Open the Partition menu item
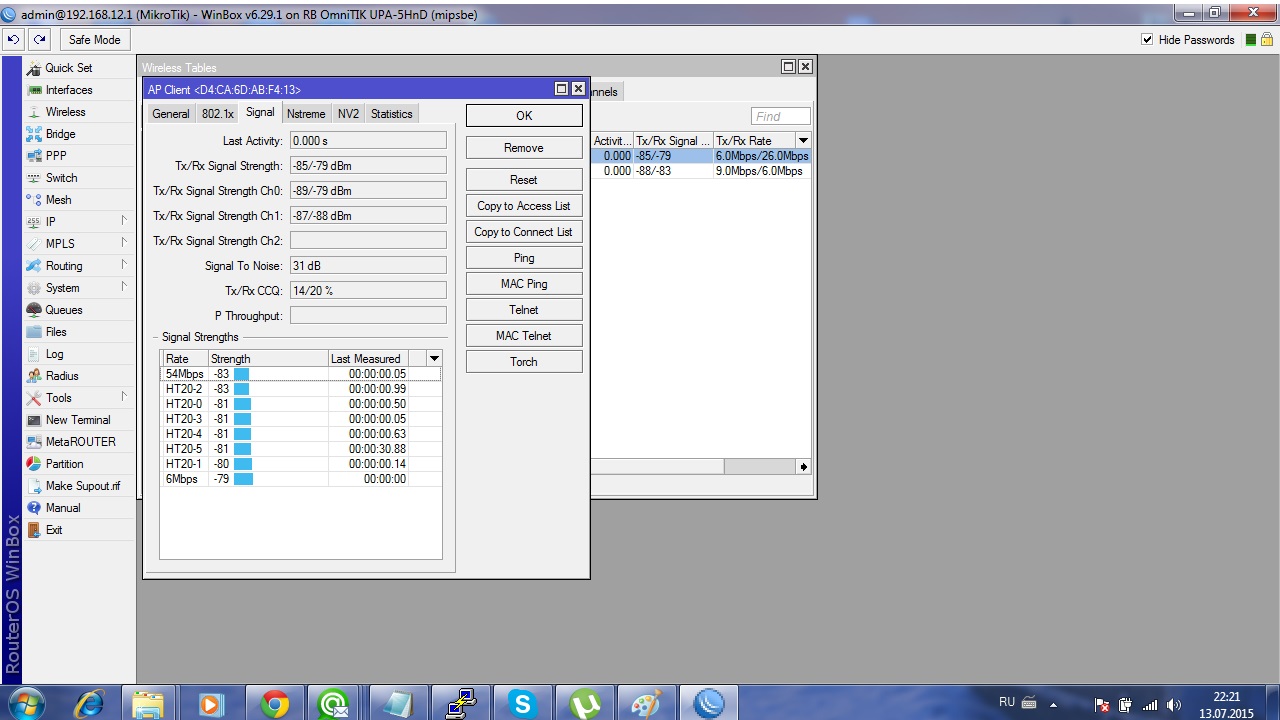Viewport: 1280px width, 720px height. click(64, 464)
